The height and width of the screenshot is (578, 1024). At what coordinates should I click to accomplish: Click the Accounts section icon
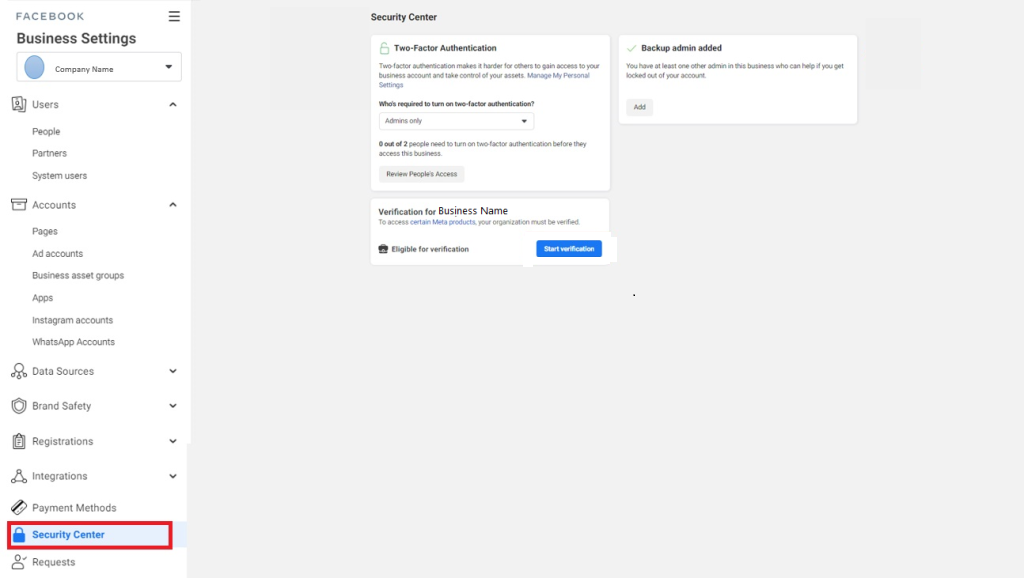coord(19,204)
